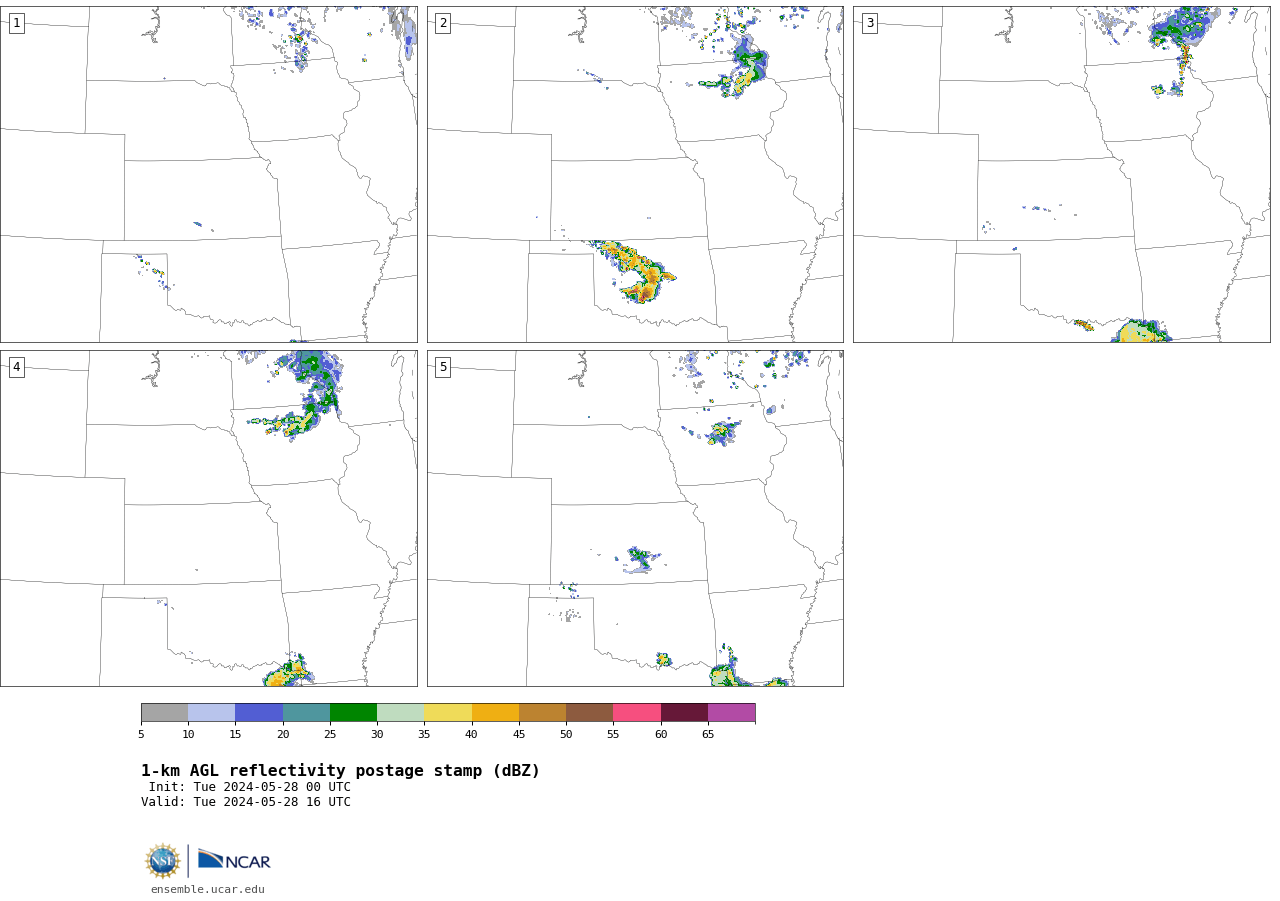The image size is (1280, 901).
Task: Click the purple 65+ dBZ swatch
Action: coord(732,713)
